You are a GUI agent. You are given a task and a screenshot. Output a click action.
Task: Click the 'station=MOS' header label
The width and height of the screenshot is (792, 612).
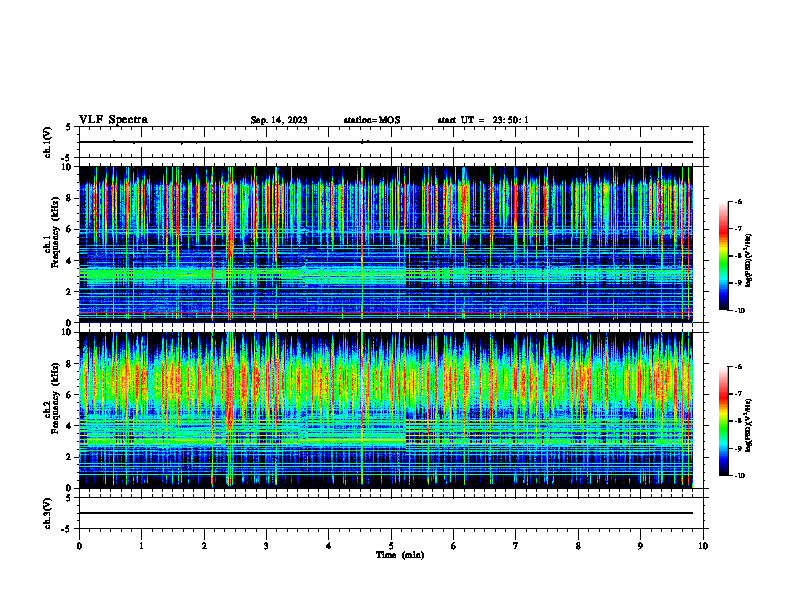click(372, 120)
